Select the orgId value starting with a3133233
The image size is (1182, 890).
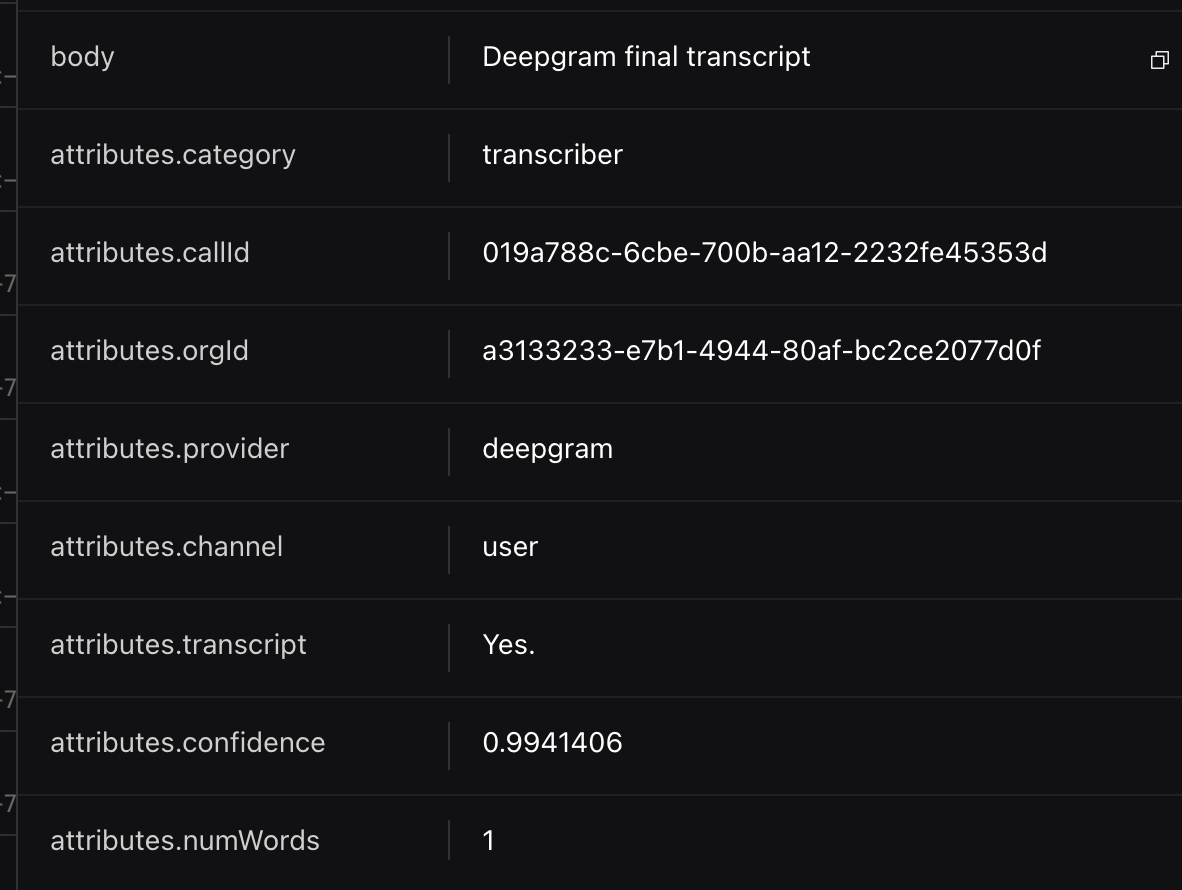(761, 351)
